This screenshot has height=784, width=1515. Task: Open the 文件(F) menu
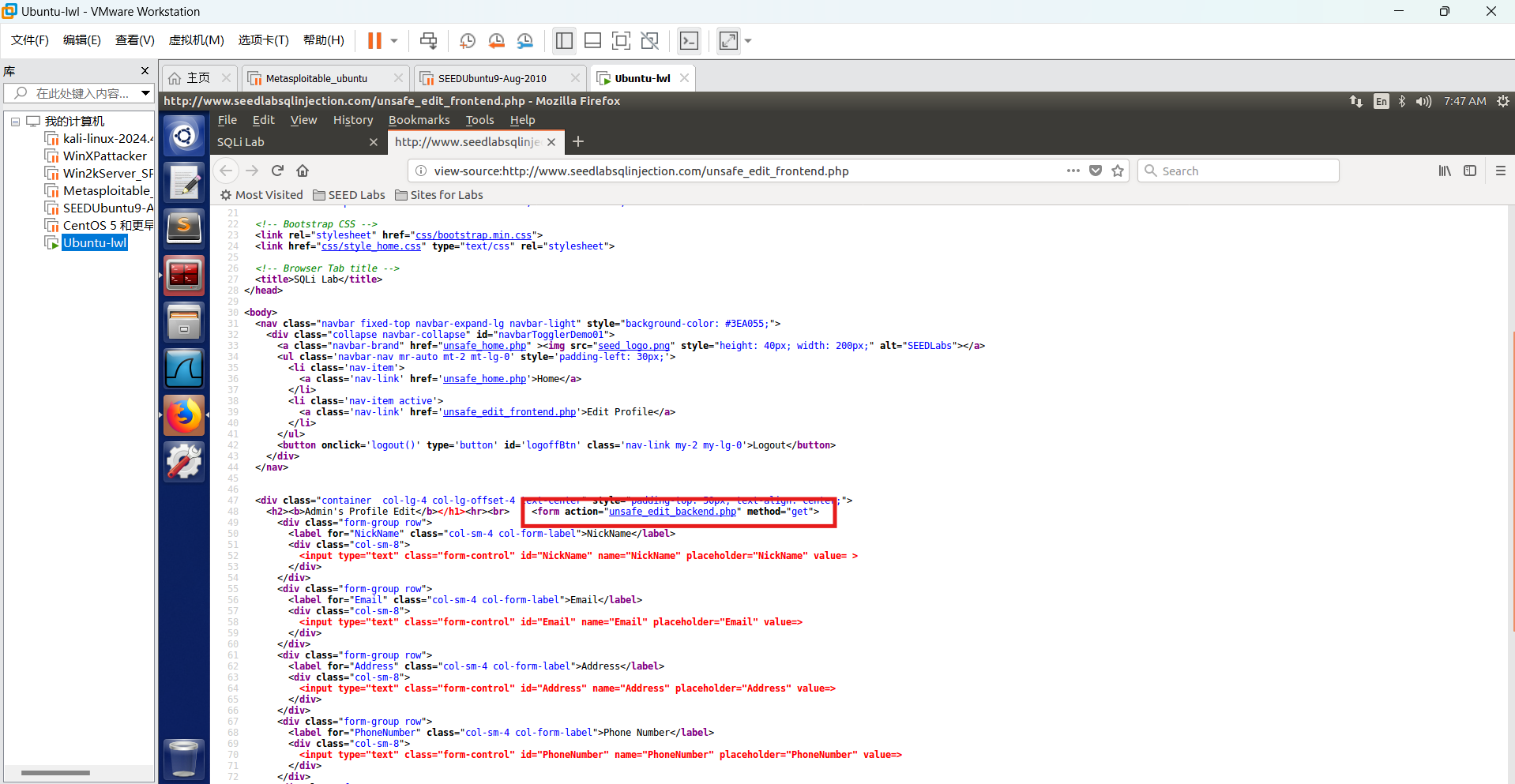[30, 40]
